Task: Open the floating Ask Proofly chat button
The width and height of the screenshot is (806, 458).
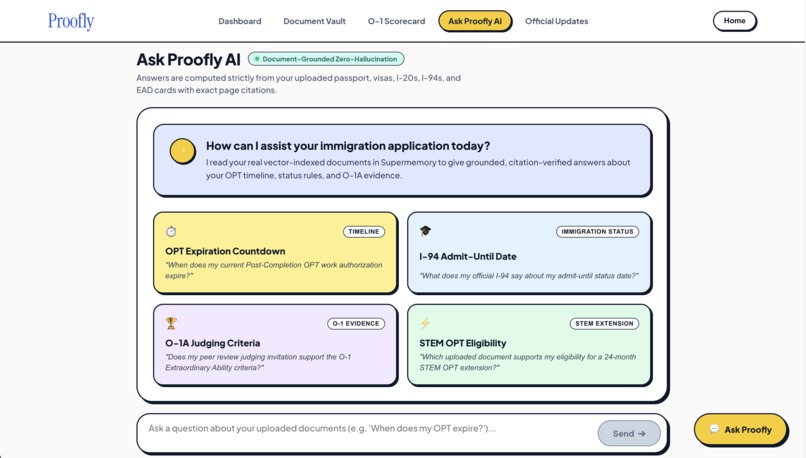Action: tap(740, 429)
